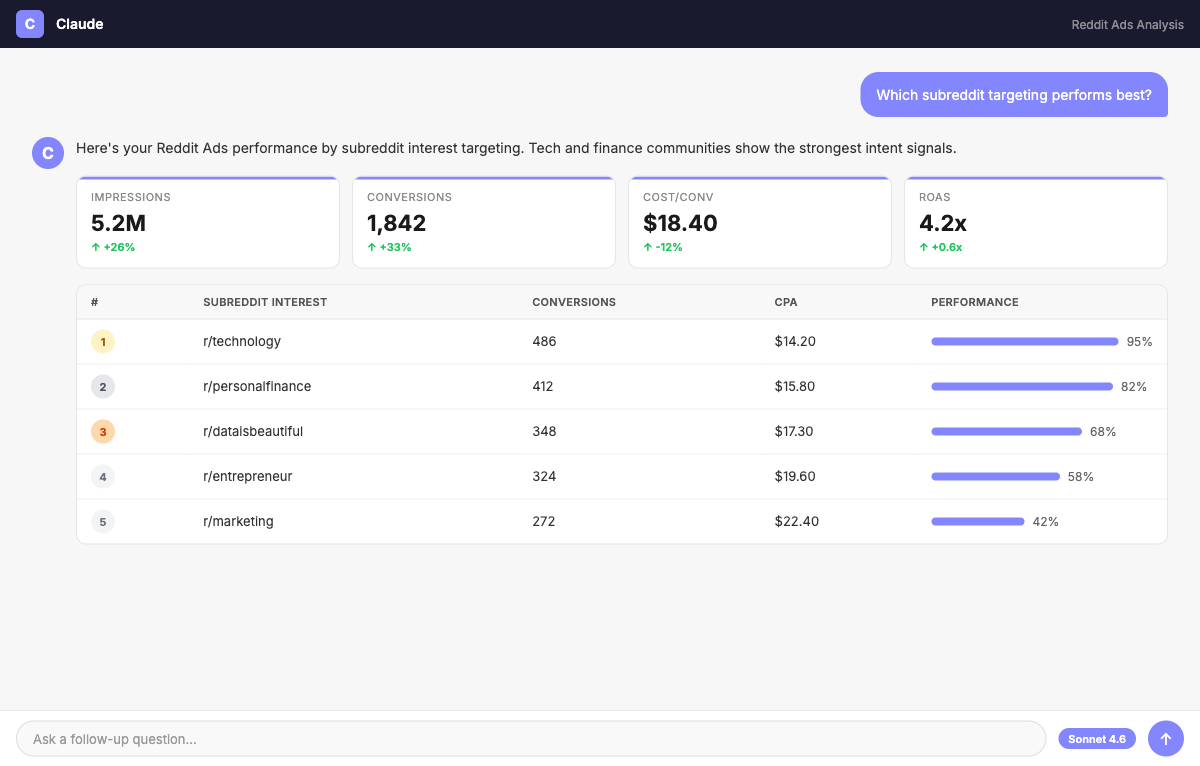Image resolution: width=1200 pixels, height=766 pixels.
Task: Click the Reddit Ads Analysis title
Action: point(1127,24)
